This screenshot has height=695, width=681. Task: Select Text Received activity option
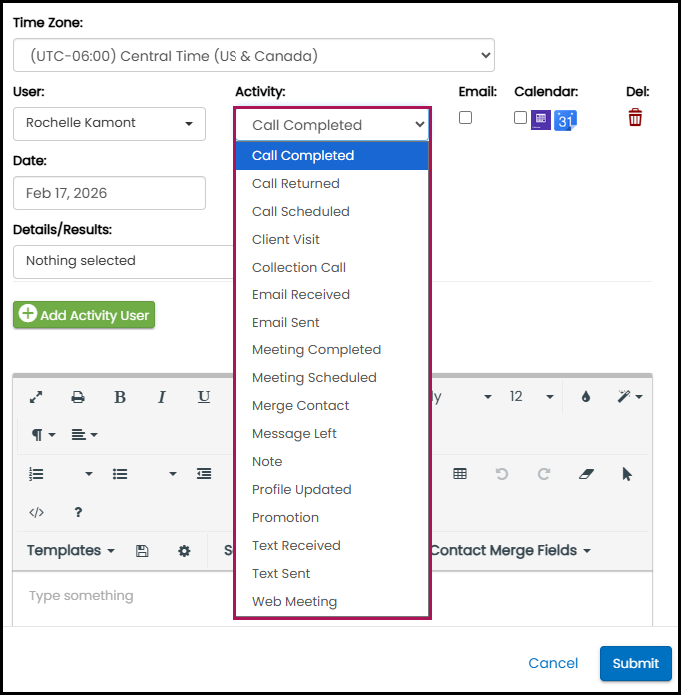(x=332, y=545)
